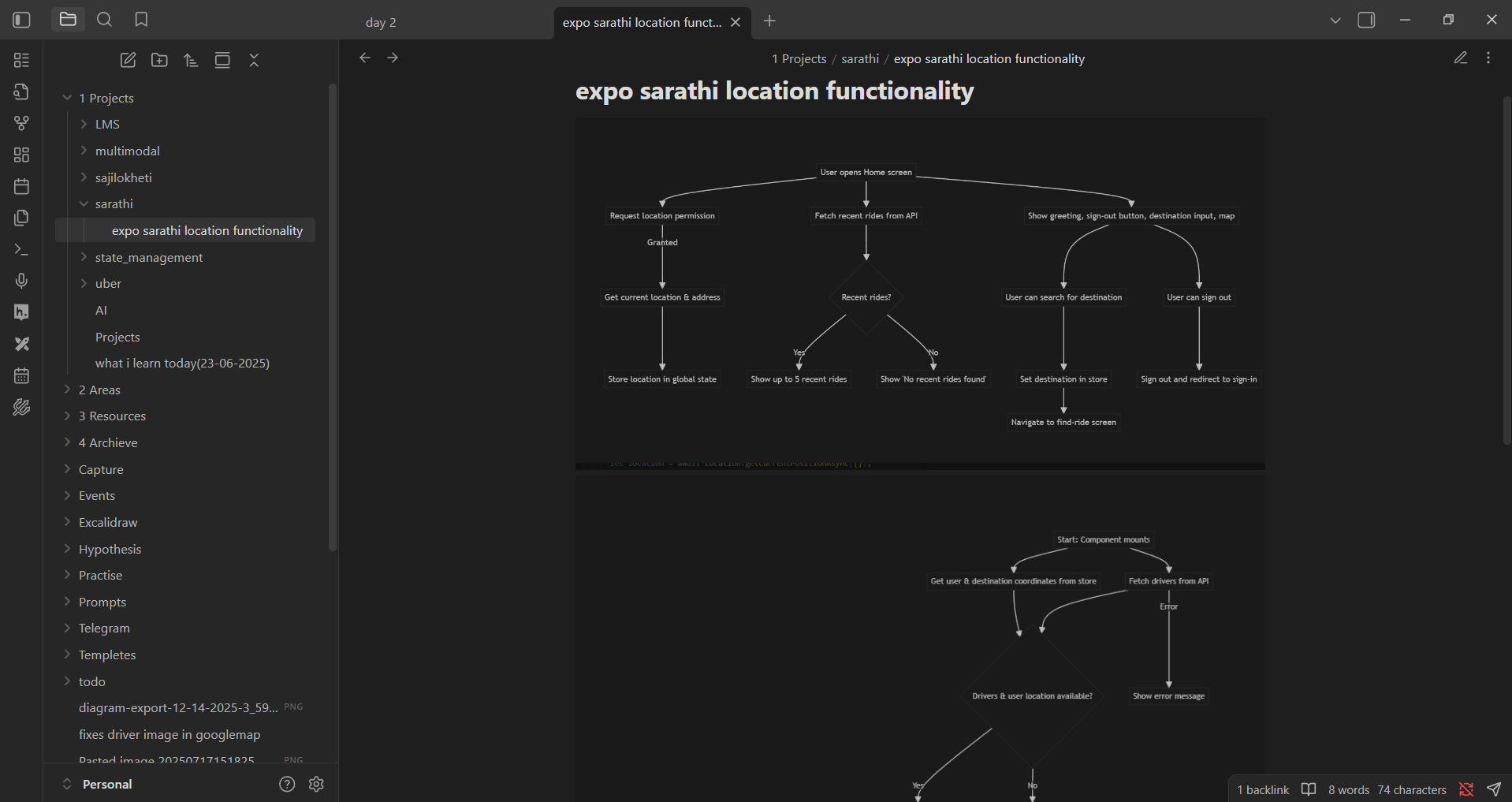Collapse all folders using the explorer icon
The height and width of the screenshot is (802, 1512).
click(254, 60)
